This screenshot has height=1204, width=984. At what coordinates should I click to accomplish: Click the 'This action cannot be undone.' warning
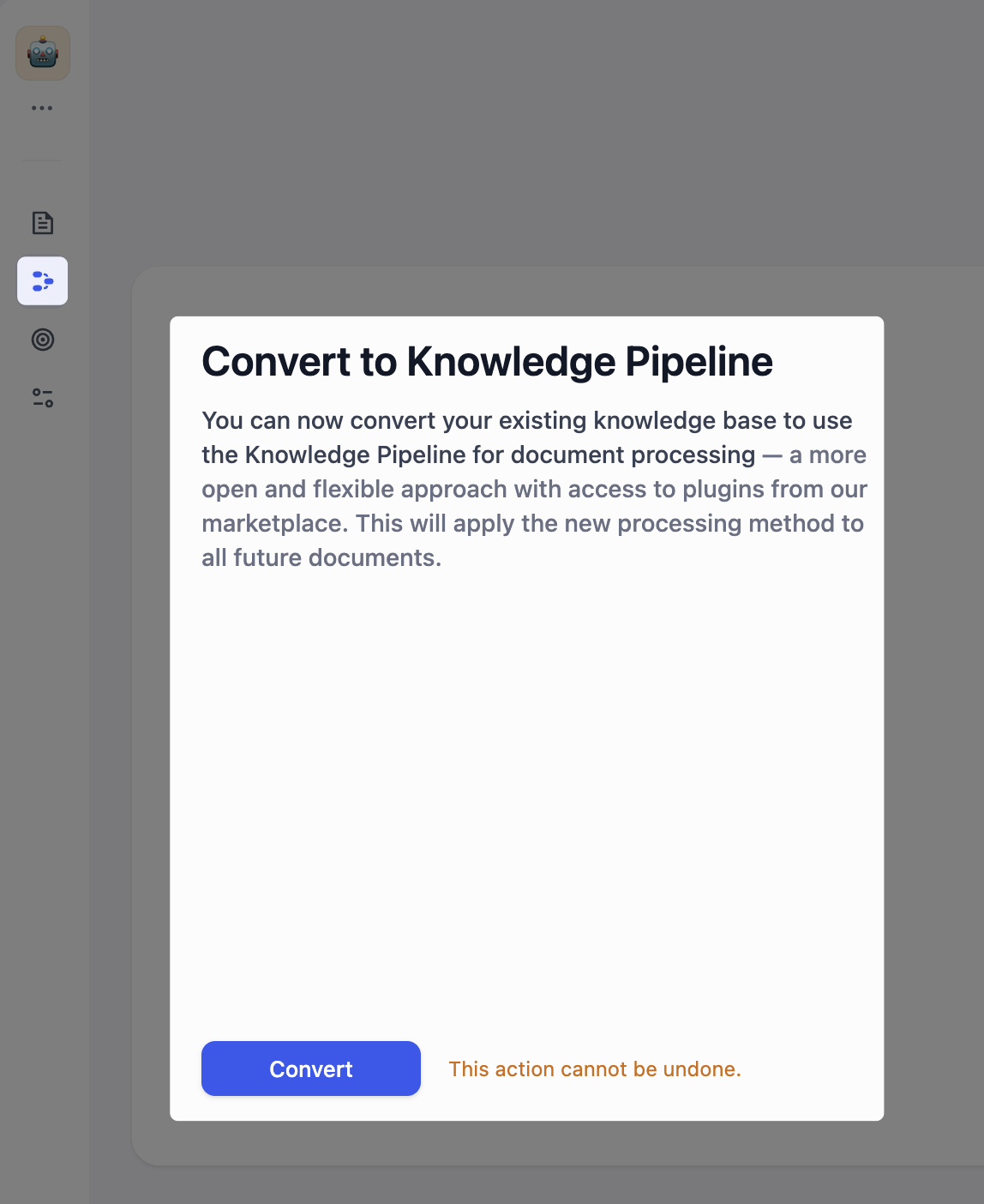click(594, 1069)
